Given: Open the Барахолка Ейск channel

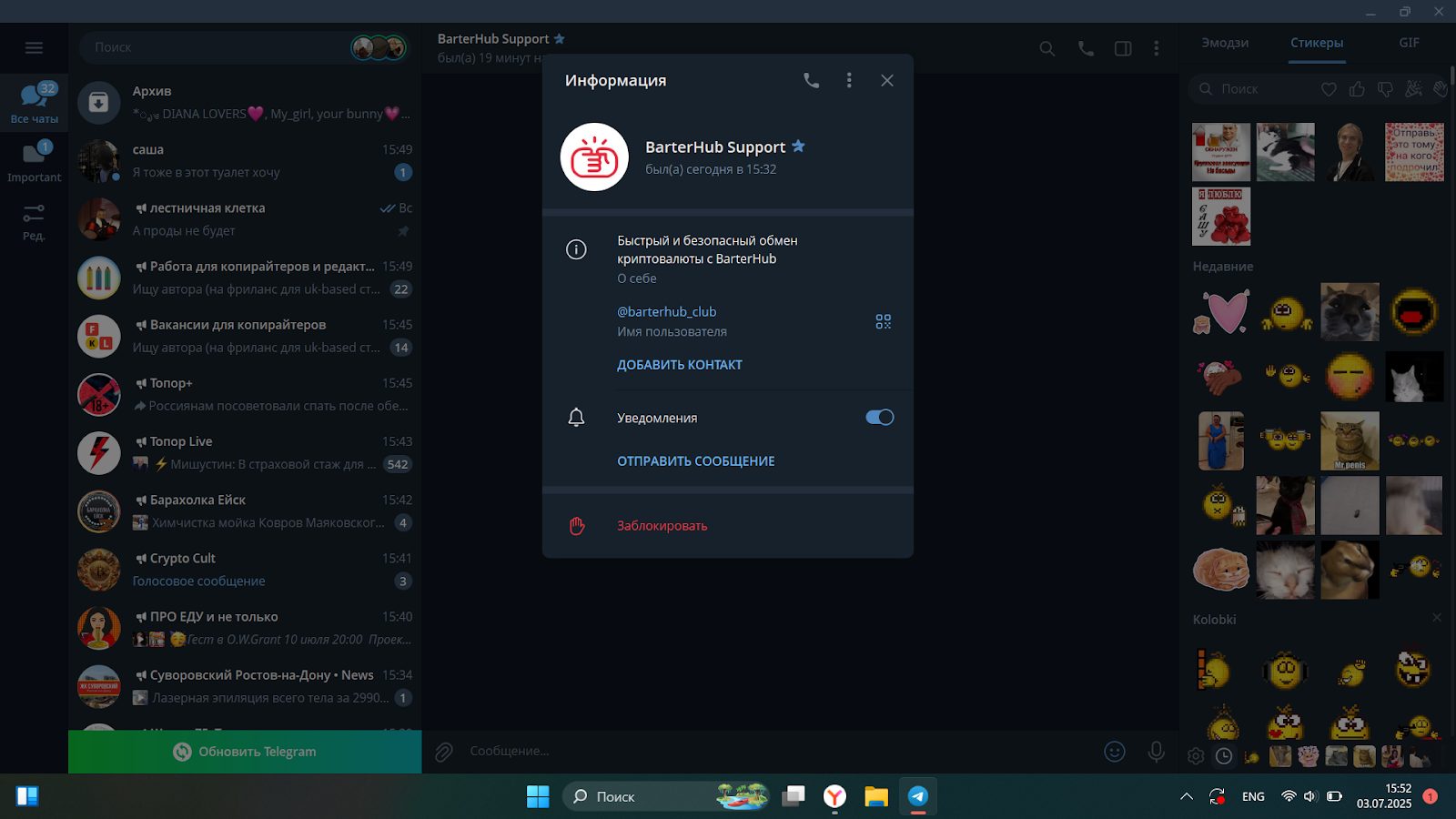Looking at the screenshot, I should click(x=245, y=511).
